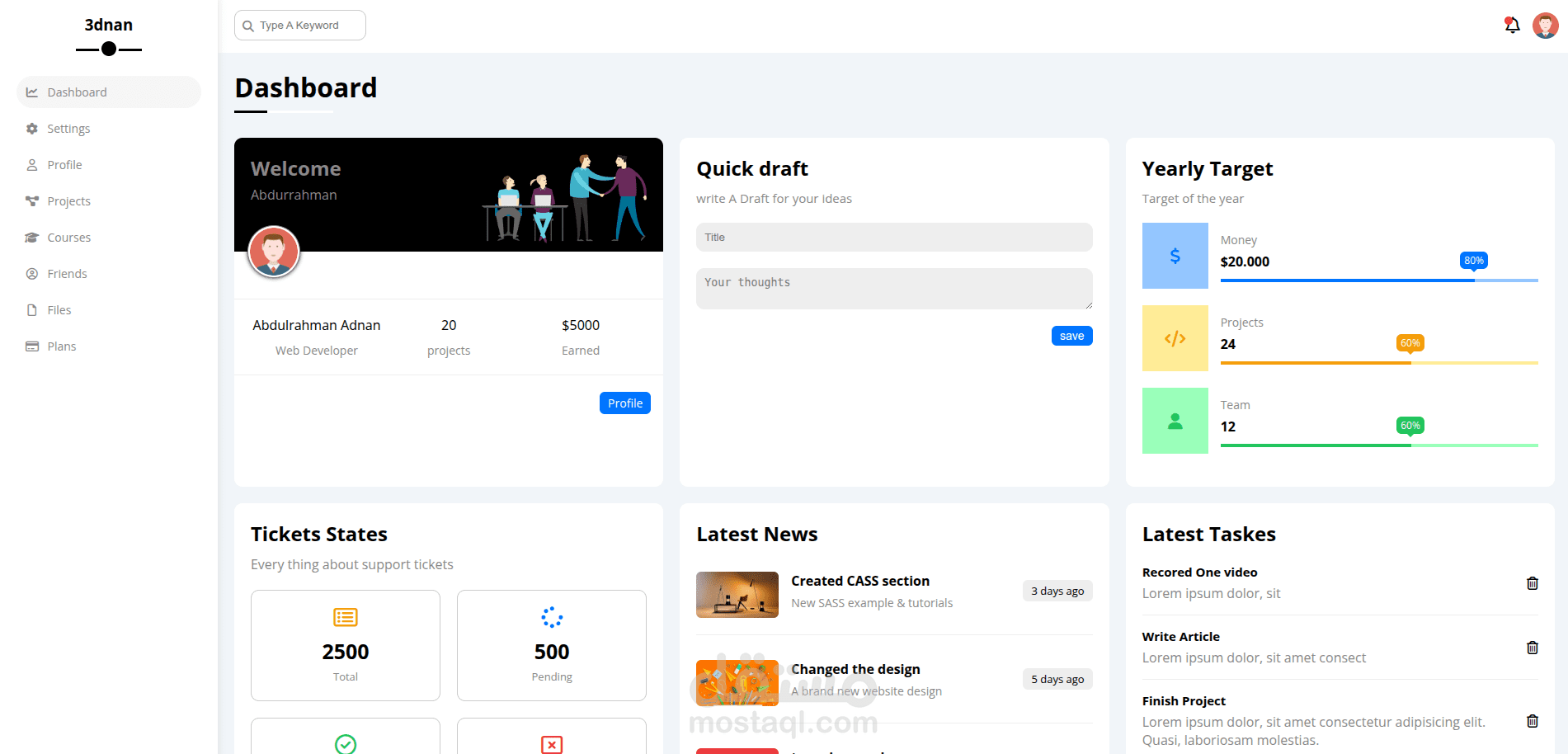Click the Profile user icon in sidebar
Screen dimensions: 1568x754
coord(32,165)
